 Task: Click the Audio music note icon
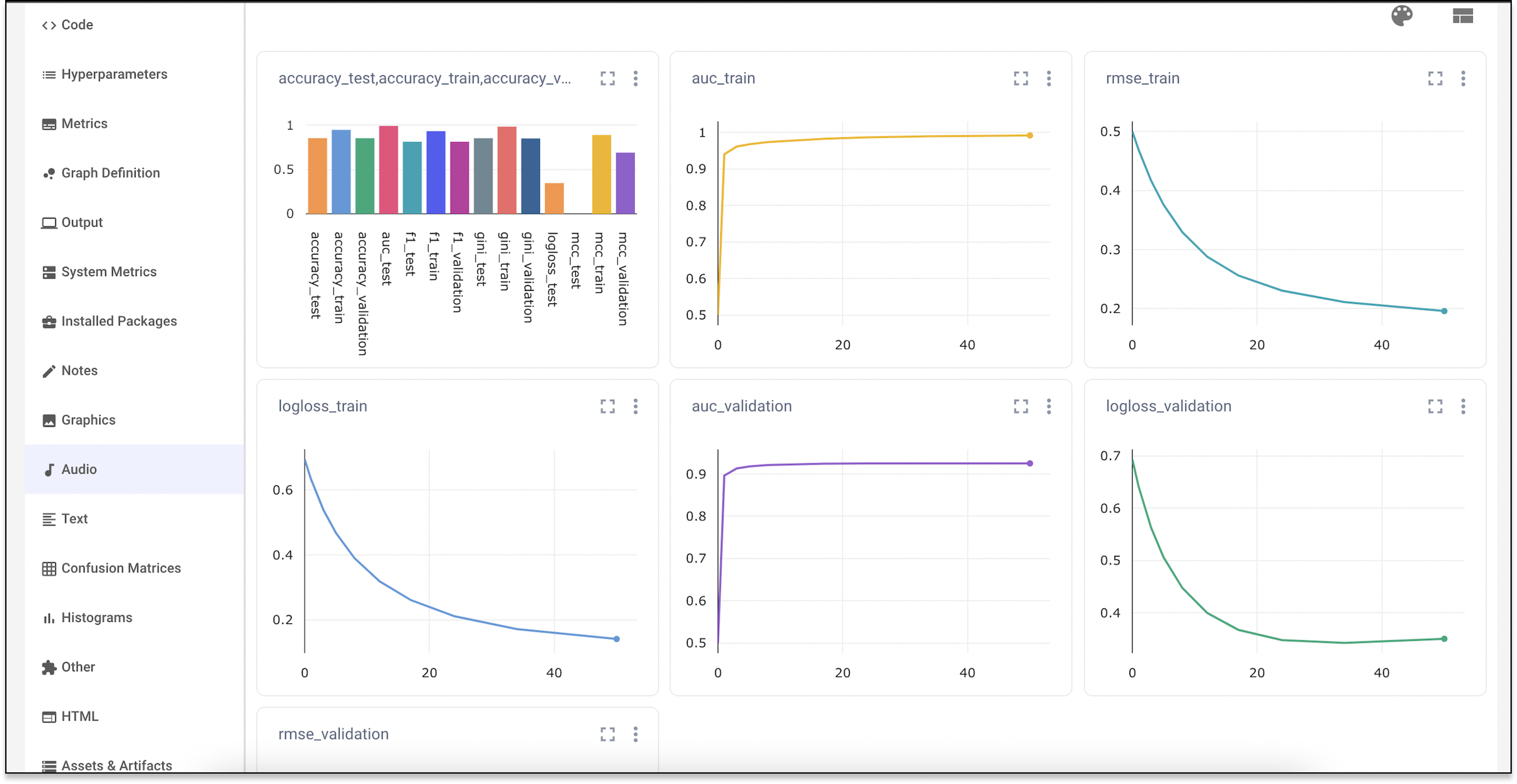[x=49, y=470]
